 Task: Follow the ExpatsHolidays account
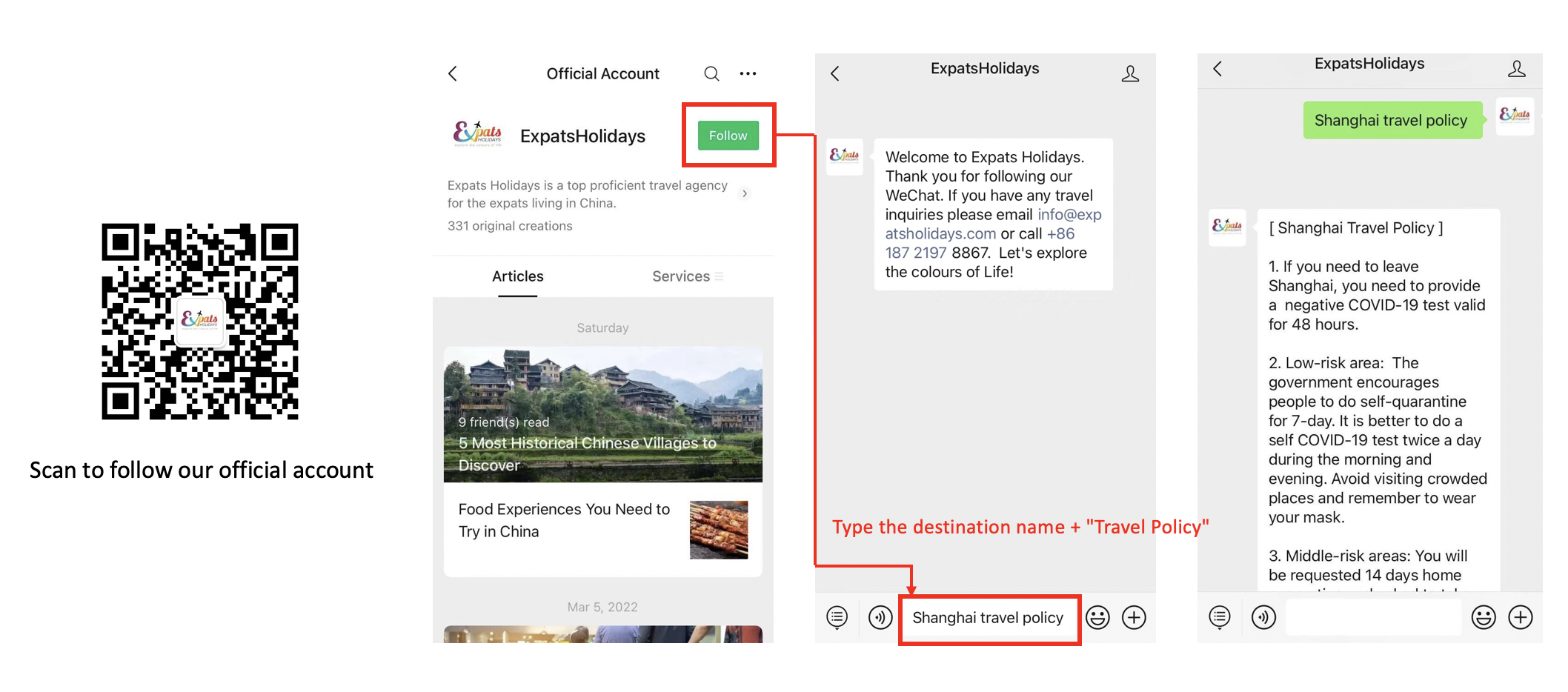[x=728, y=136]
